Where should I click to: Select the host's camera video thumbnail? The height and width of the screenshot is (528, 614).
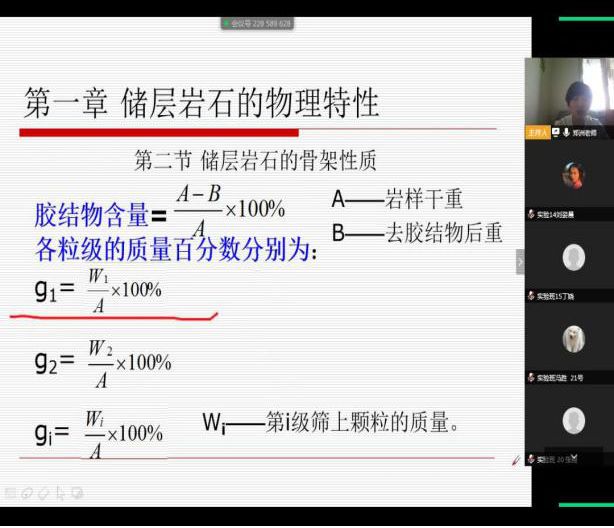[571, 95]
